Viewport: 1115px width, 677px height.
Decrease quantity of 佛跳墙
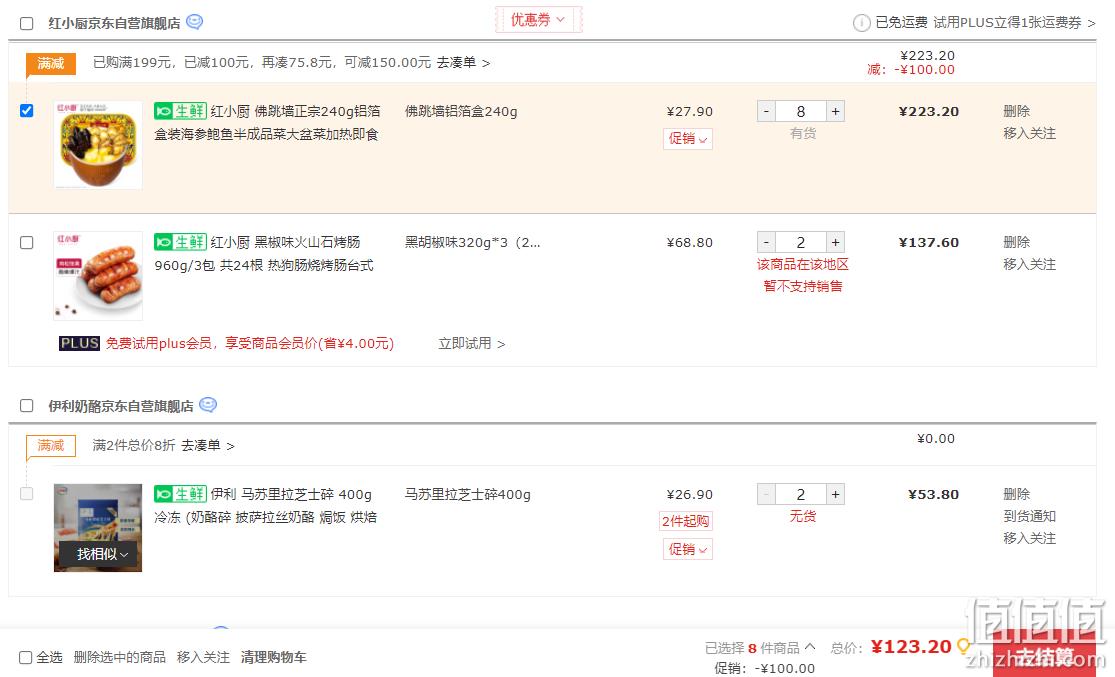(x=766, y=111)
